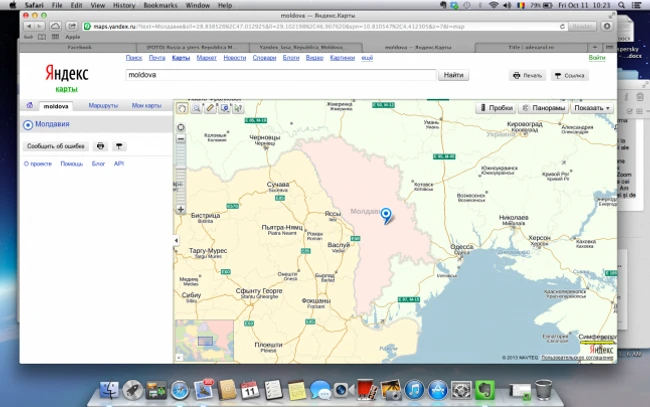Toggle the Панорамы panoramas layer
The height and width of the screenshot is (407, 650).
click(x=543, y=107)
